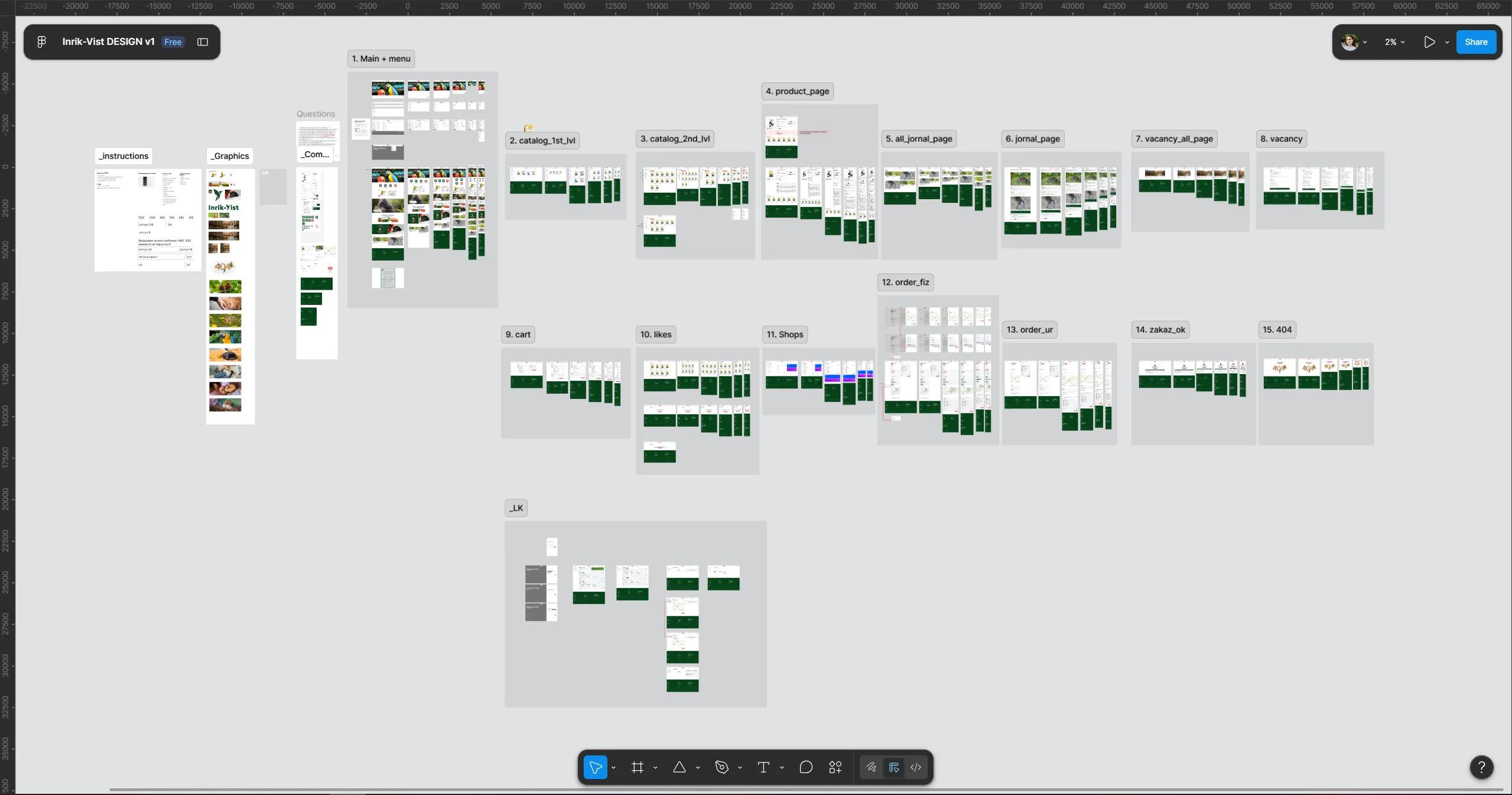
Task: Select the Shape tool triangle icon
Action: pyautogui.click(x=679, y=767)
